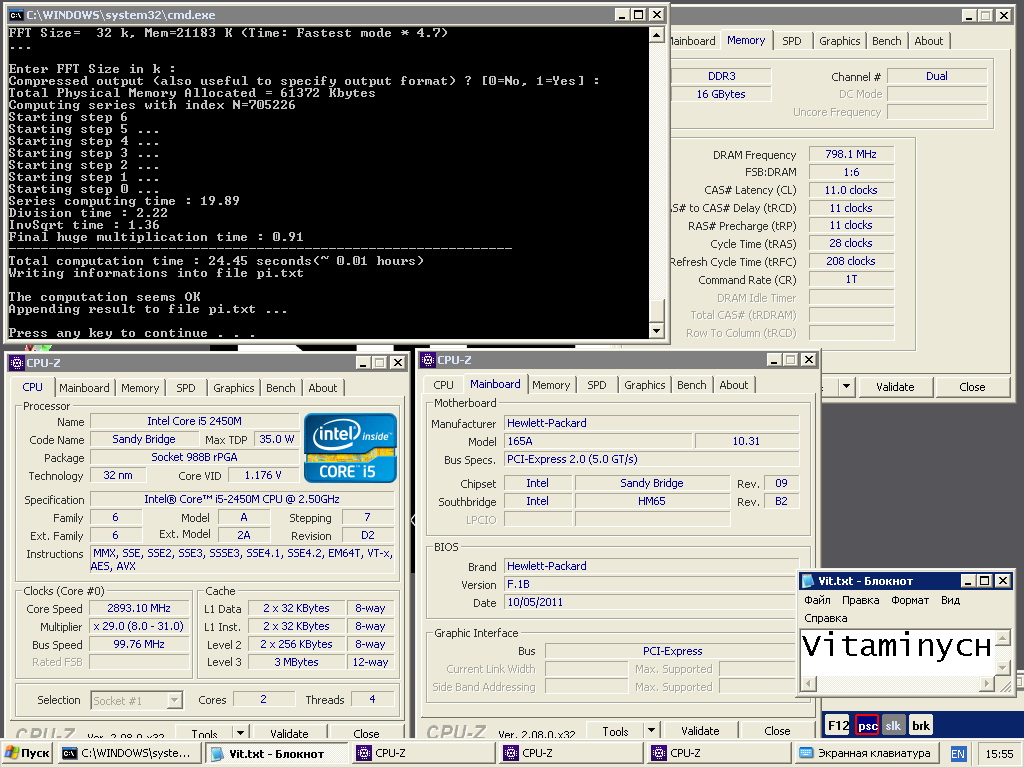Switch to the Vit.txt Notepad taskbar button

click(x=276, y=753)
